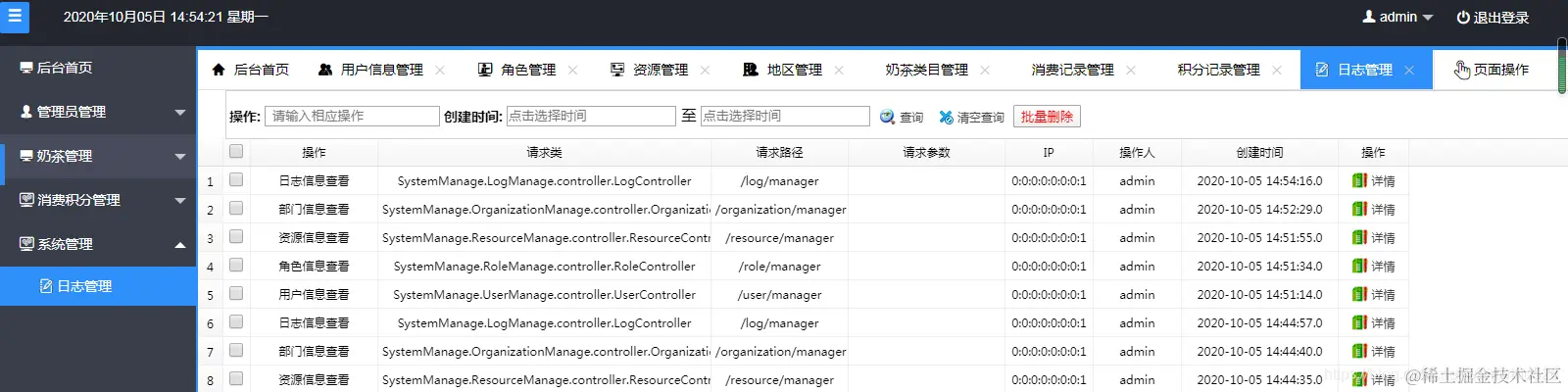The image size is (1568, 392).
Task: Open the 页面操作 page actions menu
Action: [1492, 70]
